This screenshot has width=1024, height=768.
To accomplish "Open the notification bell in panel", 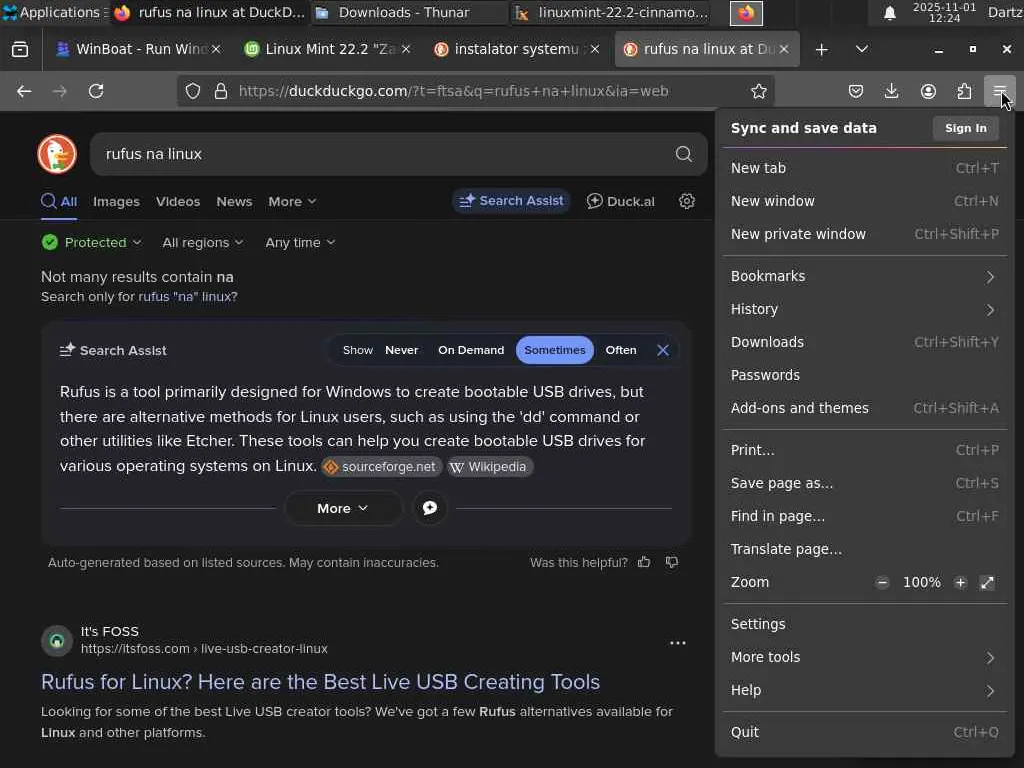I will coord(889,13).
